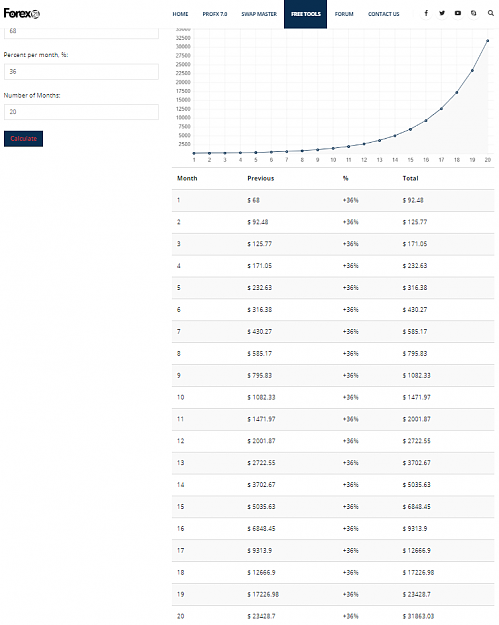Click the Previous column header

coord(261,179)
